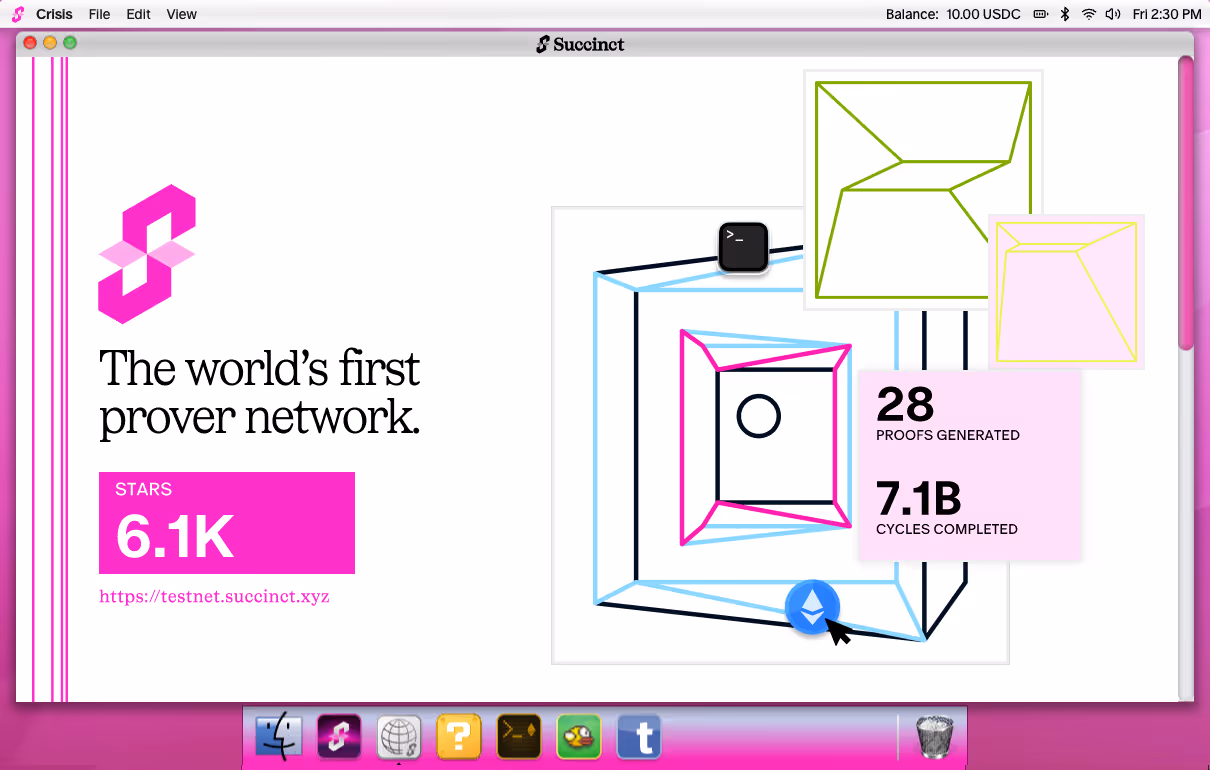Open the terminal with Ethereum dock icon

click(519, 738)
